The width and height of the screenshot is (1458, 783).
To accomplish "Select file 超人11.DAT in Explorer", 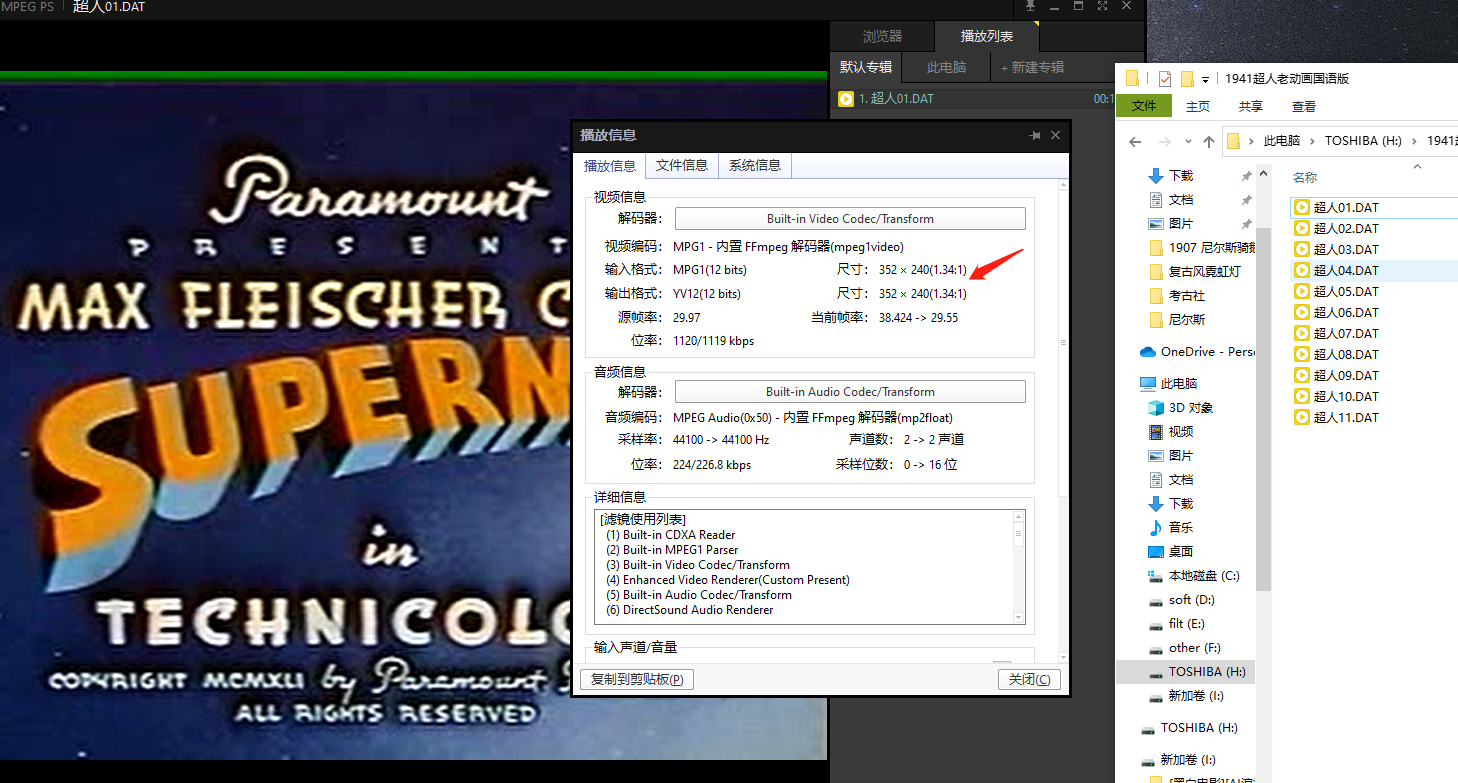I will pyautogui.click(x=1346, y=417).
